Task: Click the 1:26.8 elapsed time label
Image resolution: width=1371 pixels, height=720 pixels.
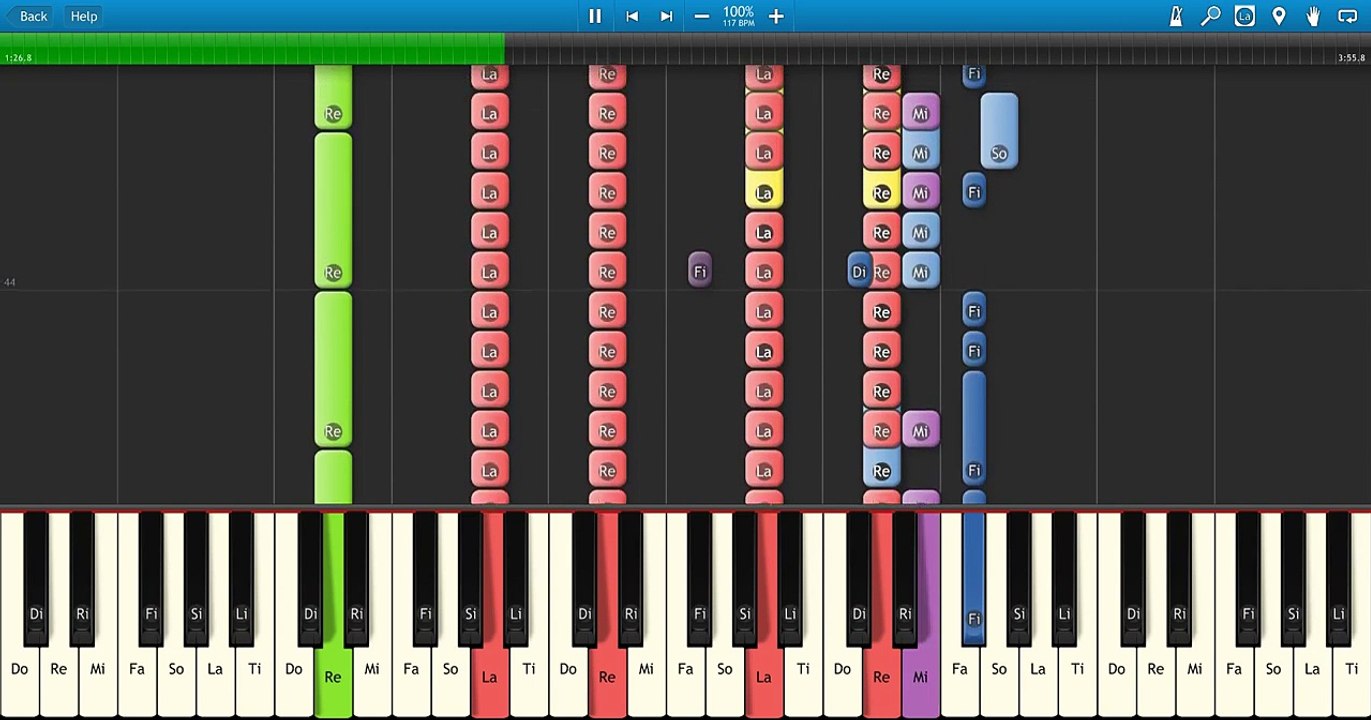Action: click(18, 58)
